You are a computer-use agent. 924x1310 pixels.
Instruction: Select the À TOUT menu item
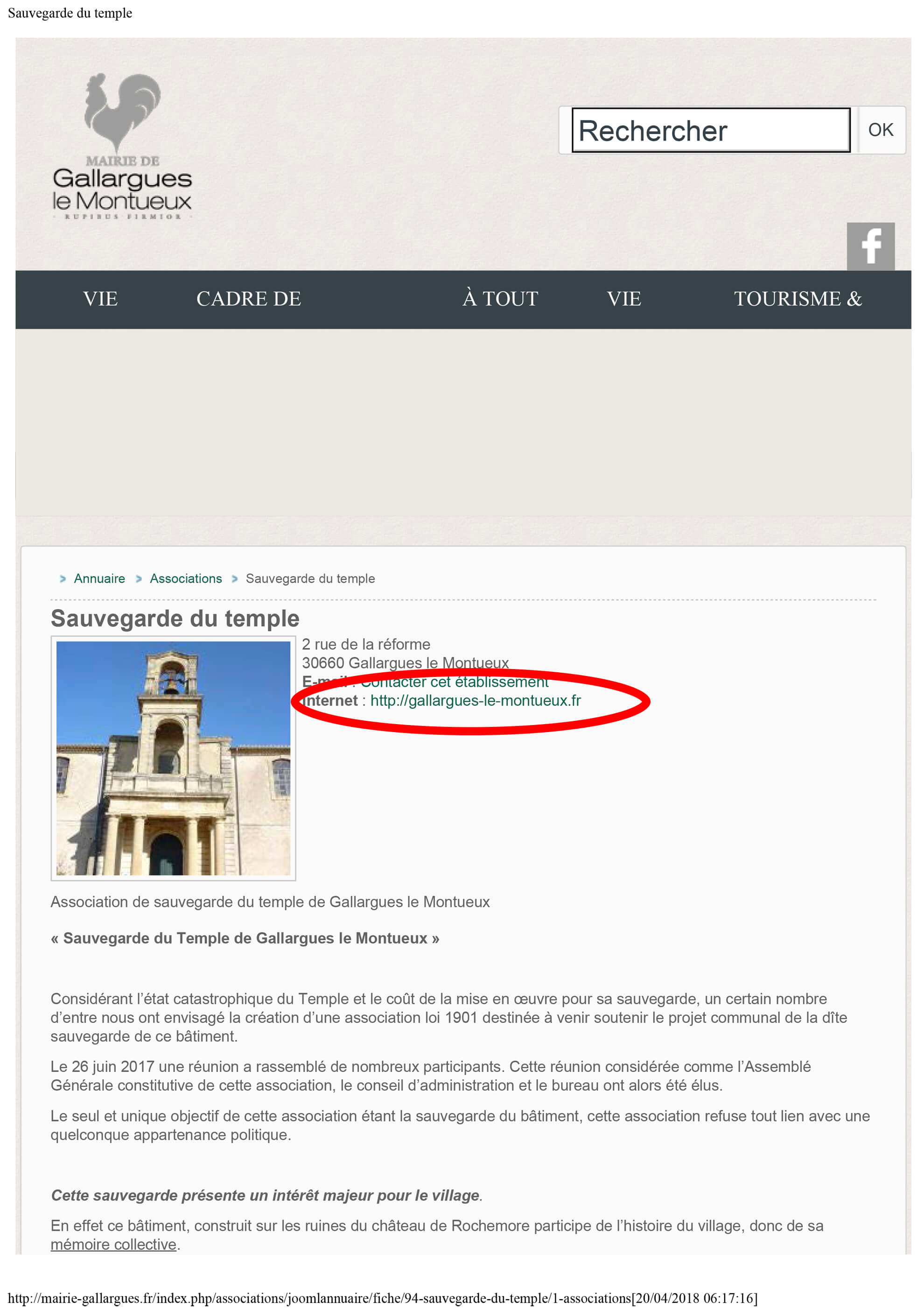click(500, 298)
